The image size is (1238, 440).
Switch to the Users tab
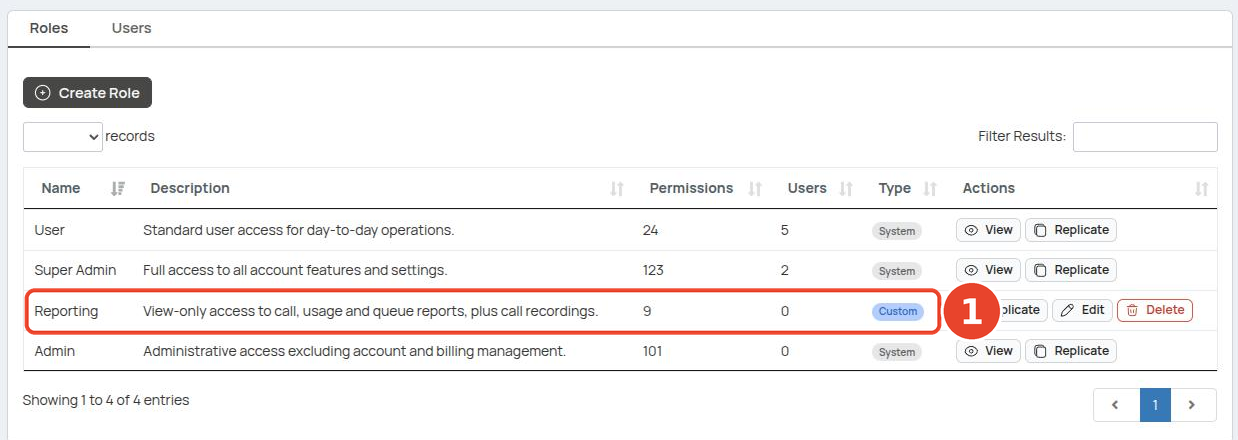click(x=131, y=28)
